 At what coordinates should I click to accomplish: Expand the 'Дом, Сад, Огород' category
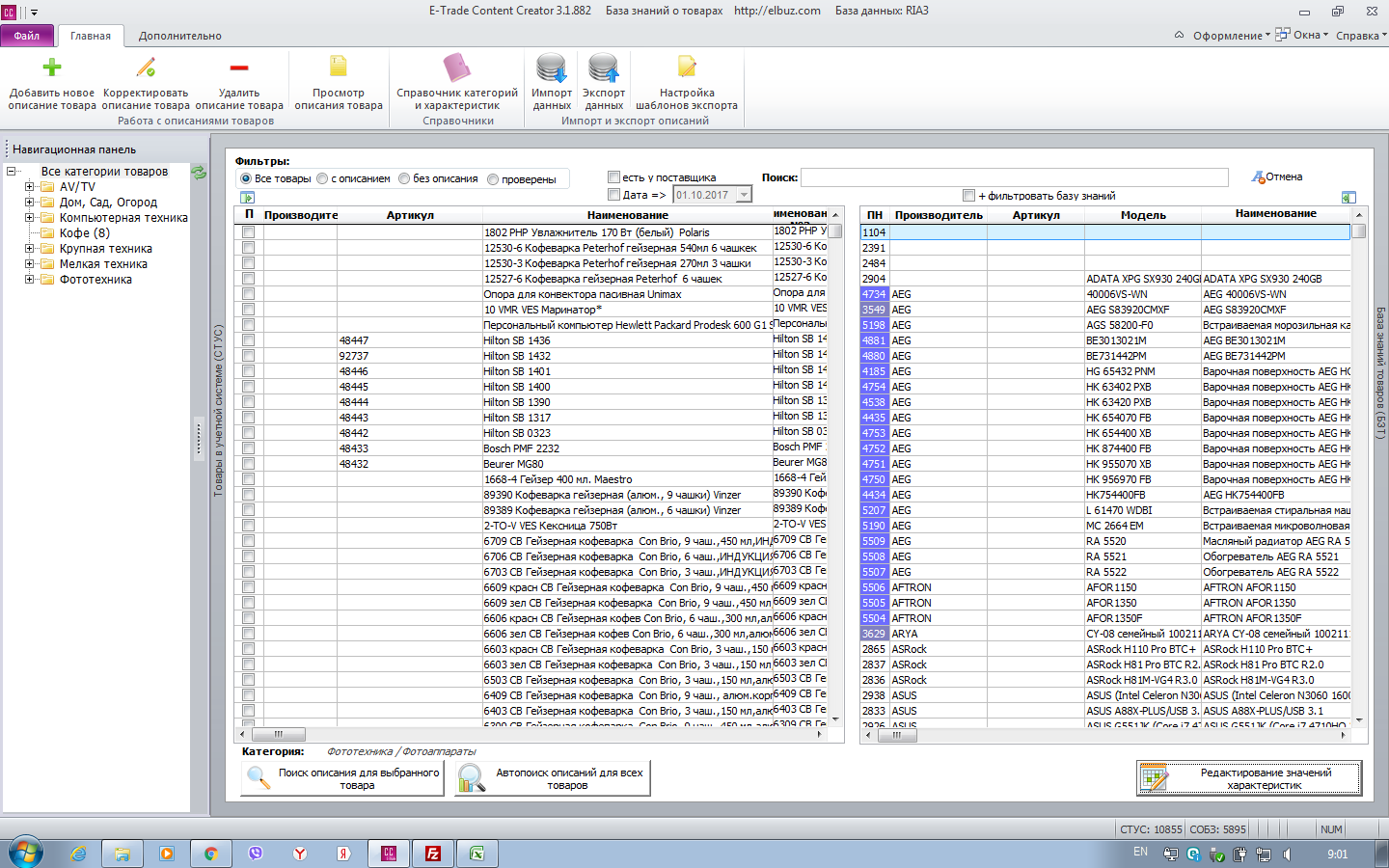[29, 203]
